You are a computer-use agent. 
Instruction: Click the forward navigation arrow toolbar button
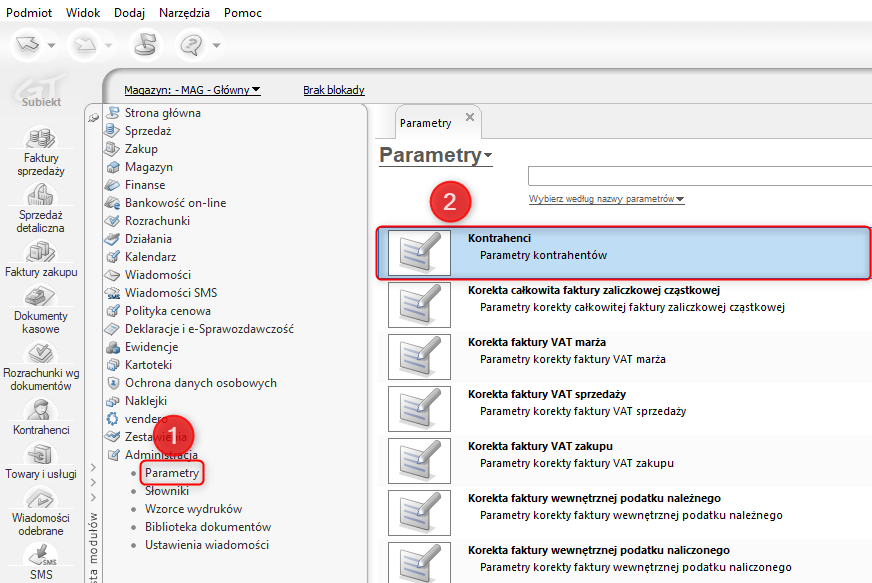tap(85, 45)
